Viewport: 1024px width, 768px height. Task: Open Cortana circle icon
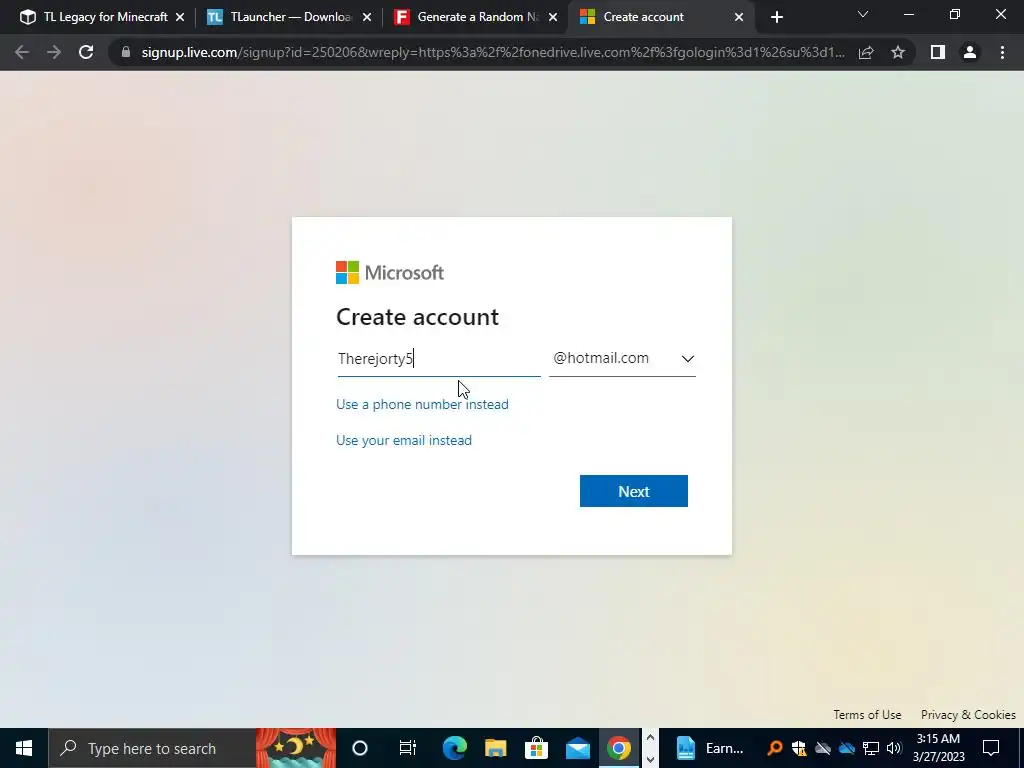[x=360, y=748]
